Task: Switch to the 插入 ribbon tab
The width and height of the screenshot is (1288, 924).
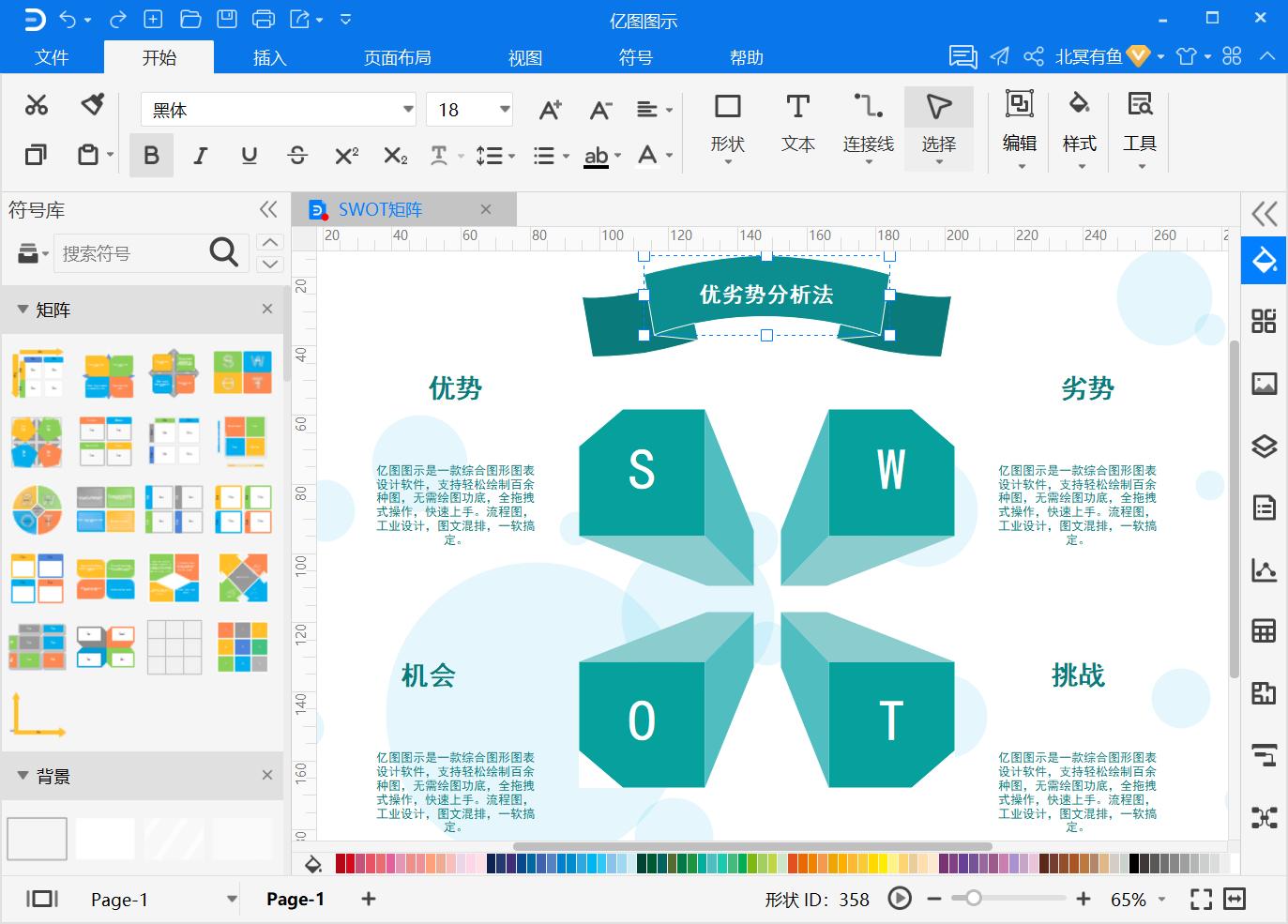Action: point(269,57)
